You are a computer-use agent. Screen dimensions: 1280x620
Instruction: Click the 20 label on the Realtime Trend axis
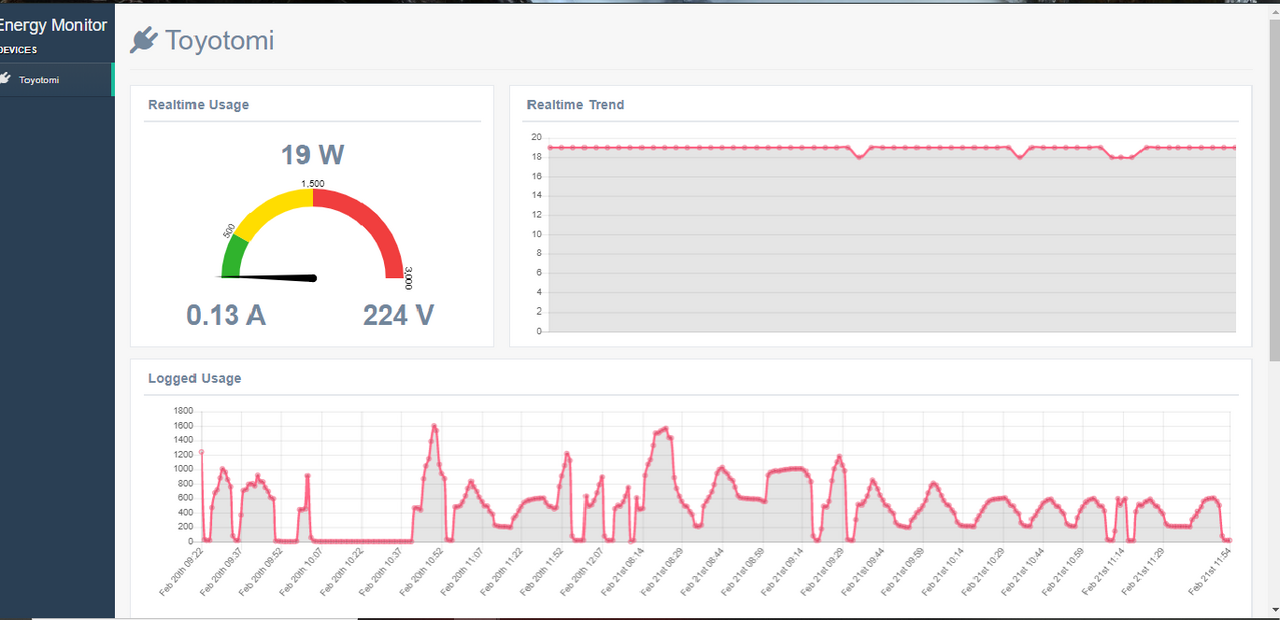pyautogui.click(x=536, y=137)
